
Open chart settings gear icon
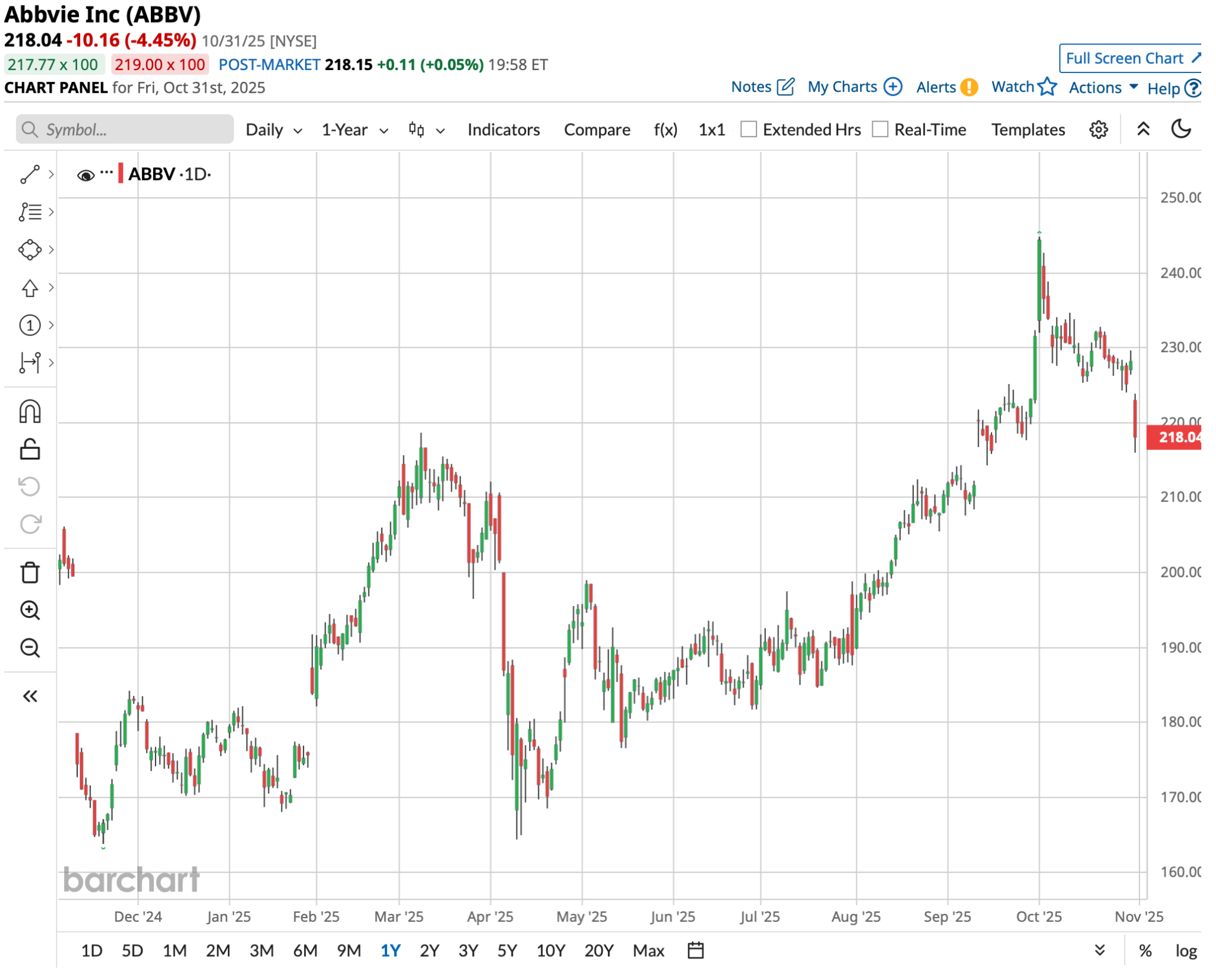(1098, 129)
